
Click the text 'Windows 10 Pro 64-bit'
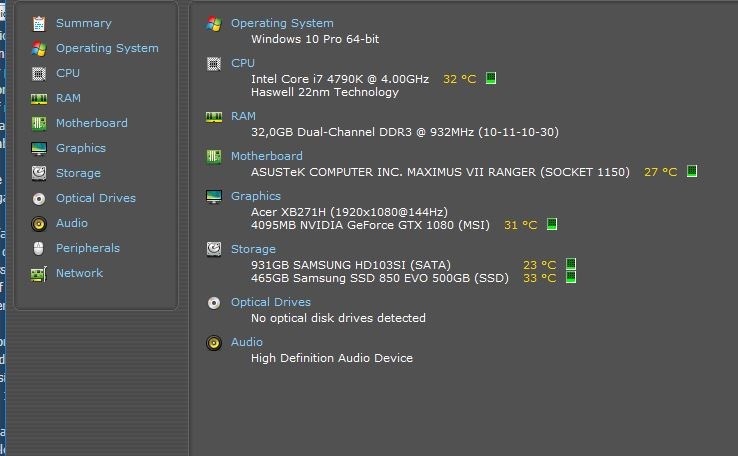coord(315,39)
